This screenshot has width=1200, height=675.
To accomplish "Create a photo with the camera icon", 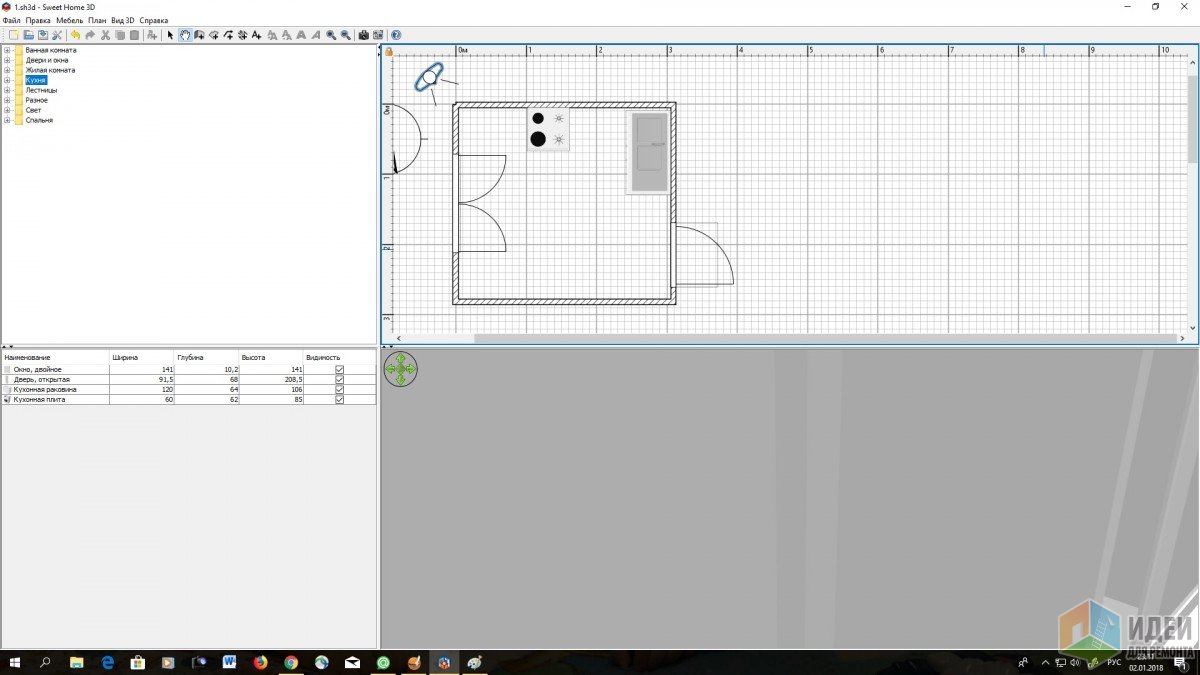I will tap(364, 35).
